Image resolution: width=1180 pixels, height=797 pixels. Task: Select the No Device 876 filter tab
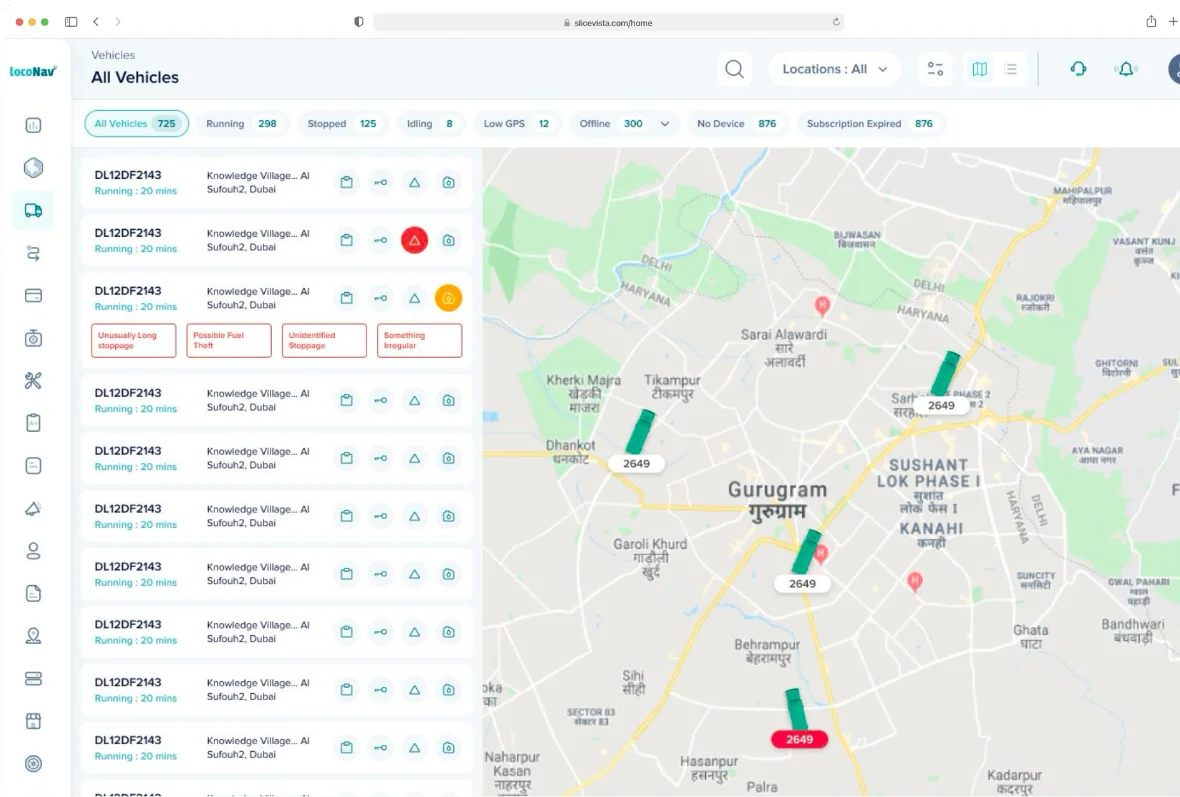[x=736, y=124]
